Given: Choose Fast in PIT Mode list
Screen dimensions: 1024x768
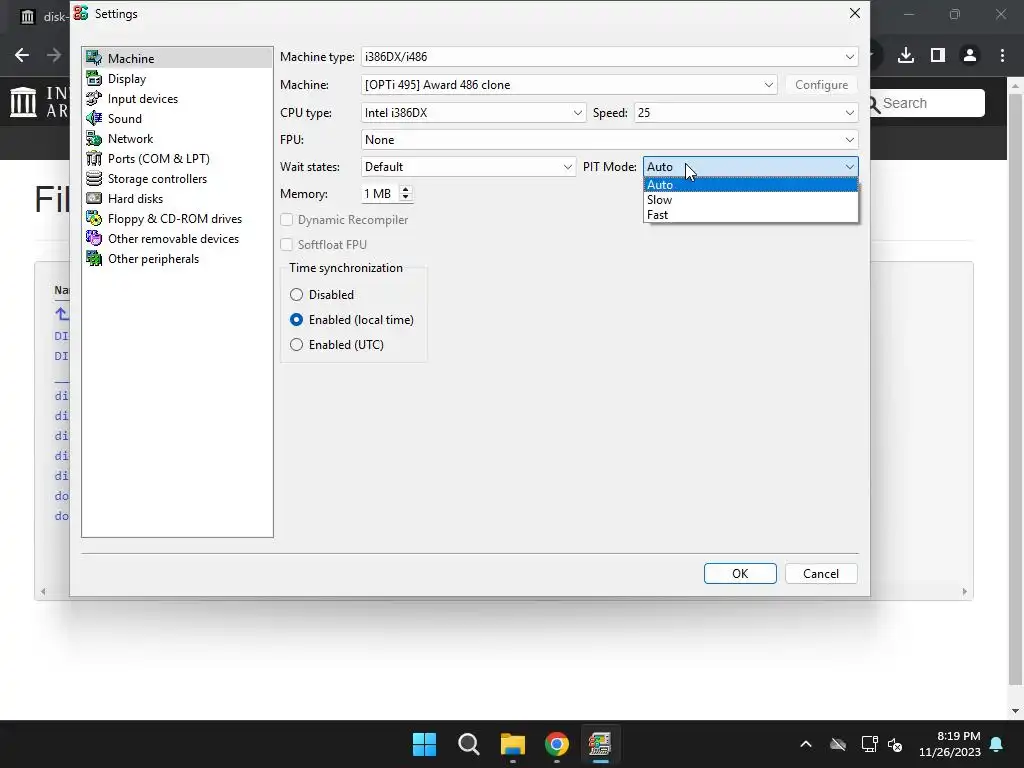Looking at the screenshot, I should click(x=750, y=215).
